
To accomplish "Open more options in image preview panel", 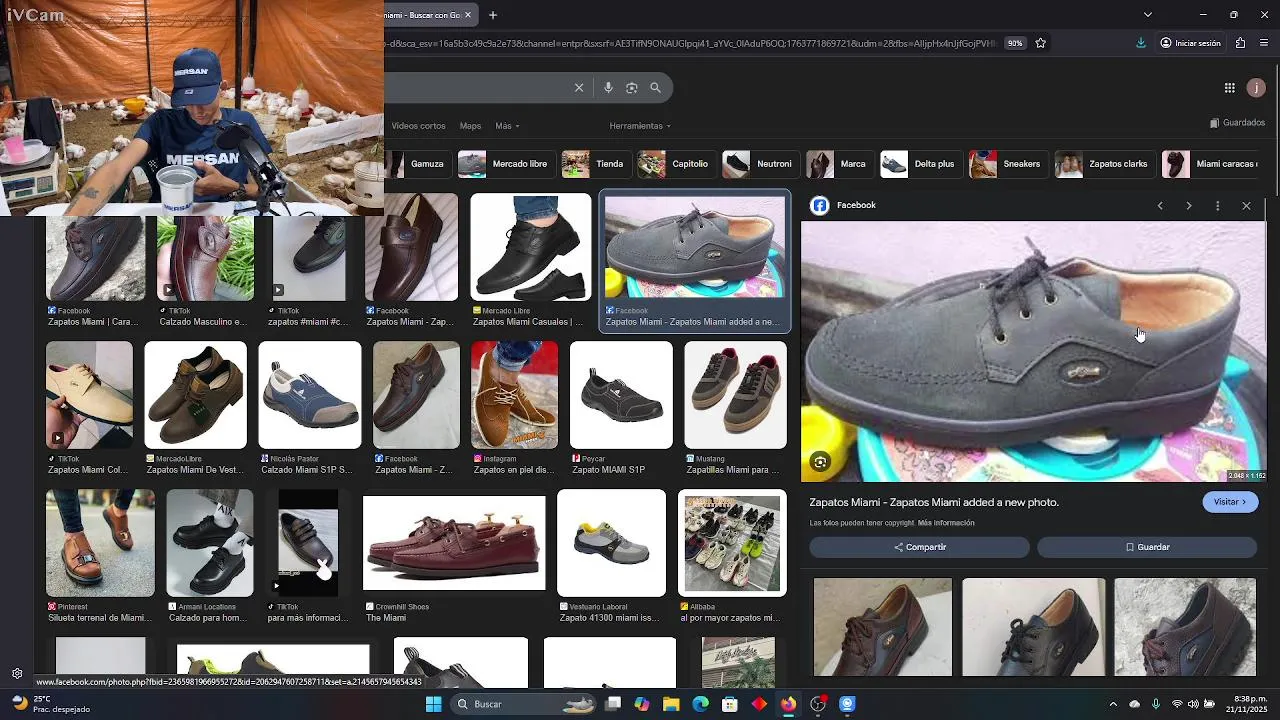I will 1217,206.
